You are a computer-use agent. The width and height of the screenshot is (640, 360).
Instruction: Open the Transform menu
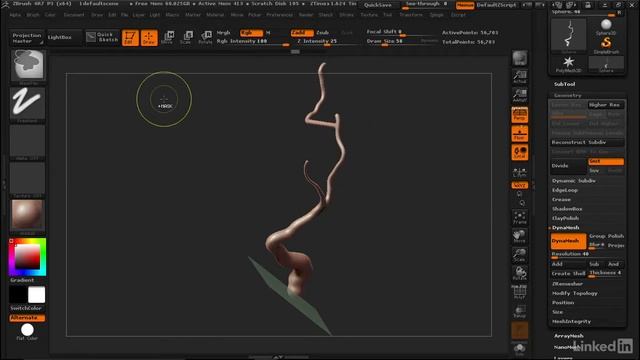(411, 15)
